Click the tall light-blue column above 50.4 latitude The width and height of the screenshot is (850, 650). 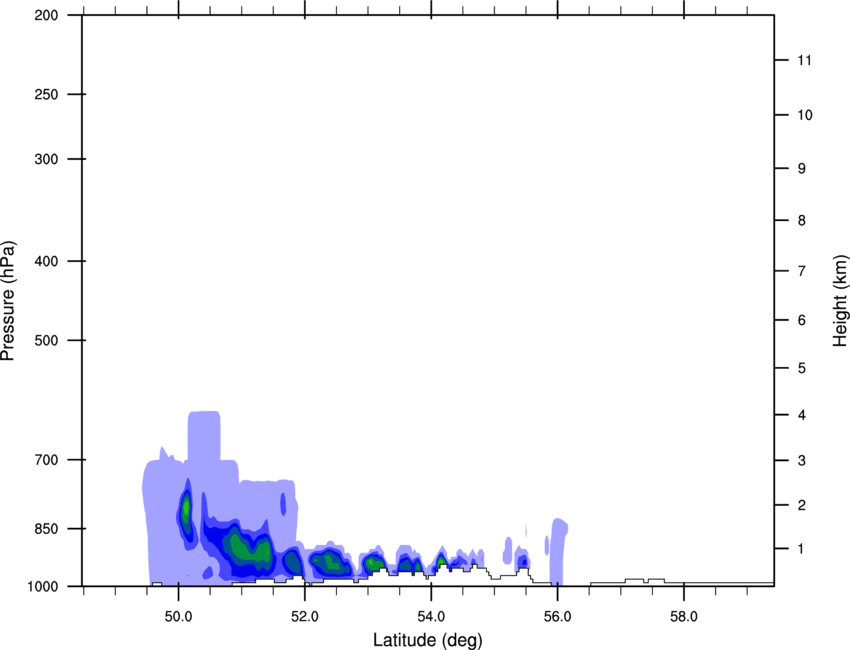click(x=204, y=440)
